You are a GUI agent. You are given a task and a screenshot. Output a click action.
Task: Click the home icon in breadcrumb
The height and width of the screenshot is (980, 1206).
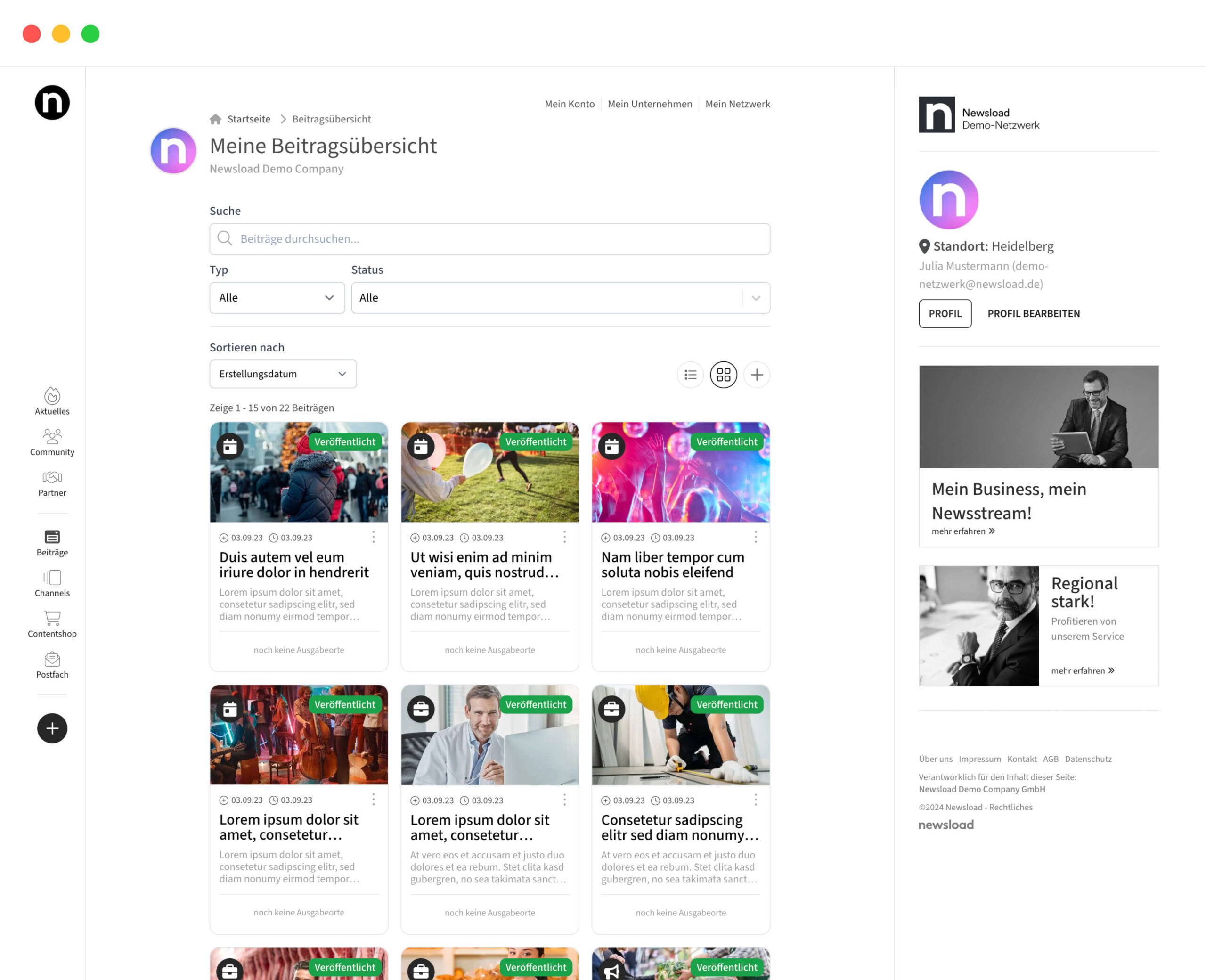216,119
